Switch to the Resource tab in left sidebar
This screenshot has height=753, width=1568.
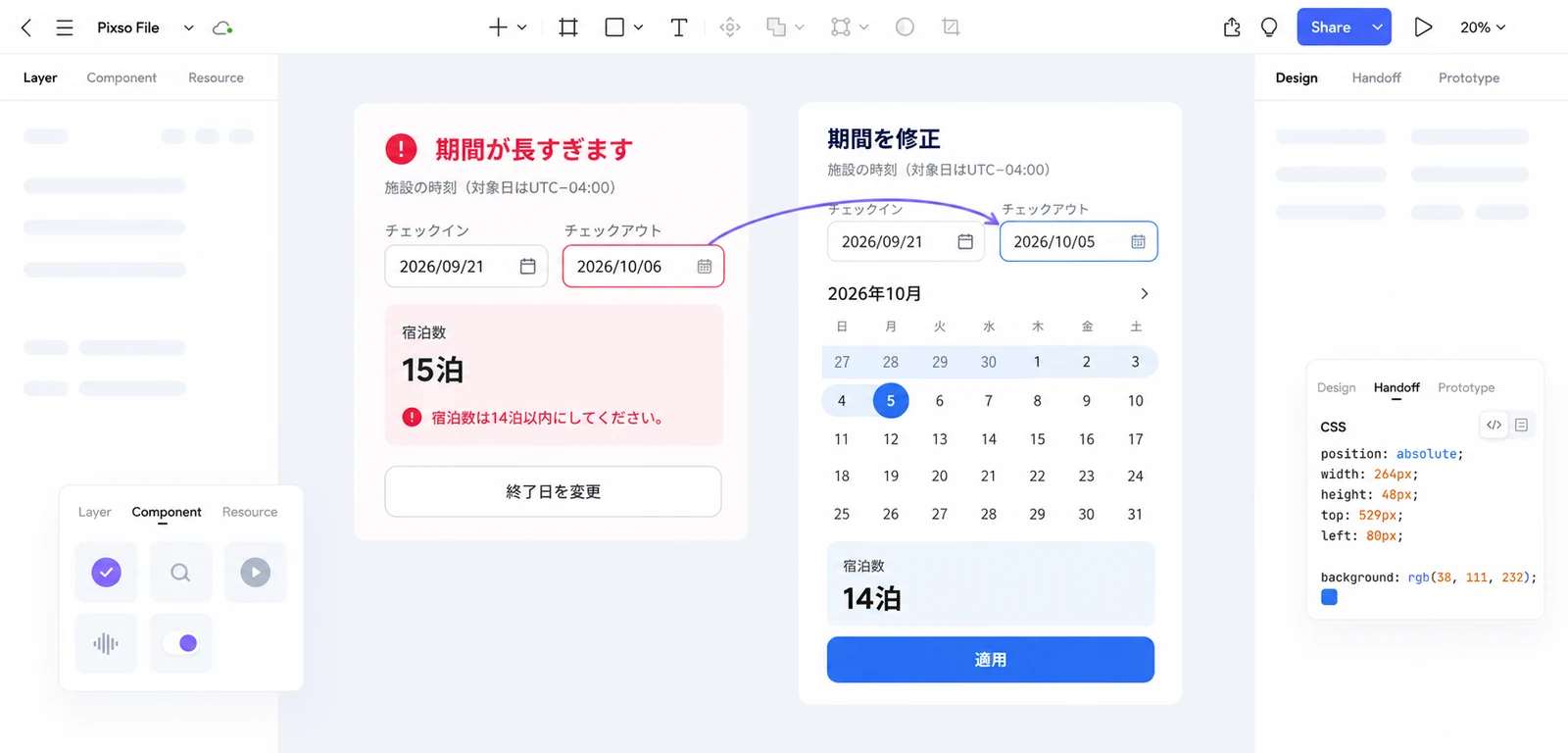pyautogui.click(x=216, y=77)
